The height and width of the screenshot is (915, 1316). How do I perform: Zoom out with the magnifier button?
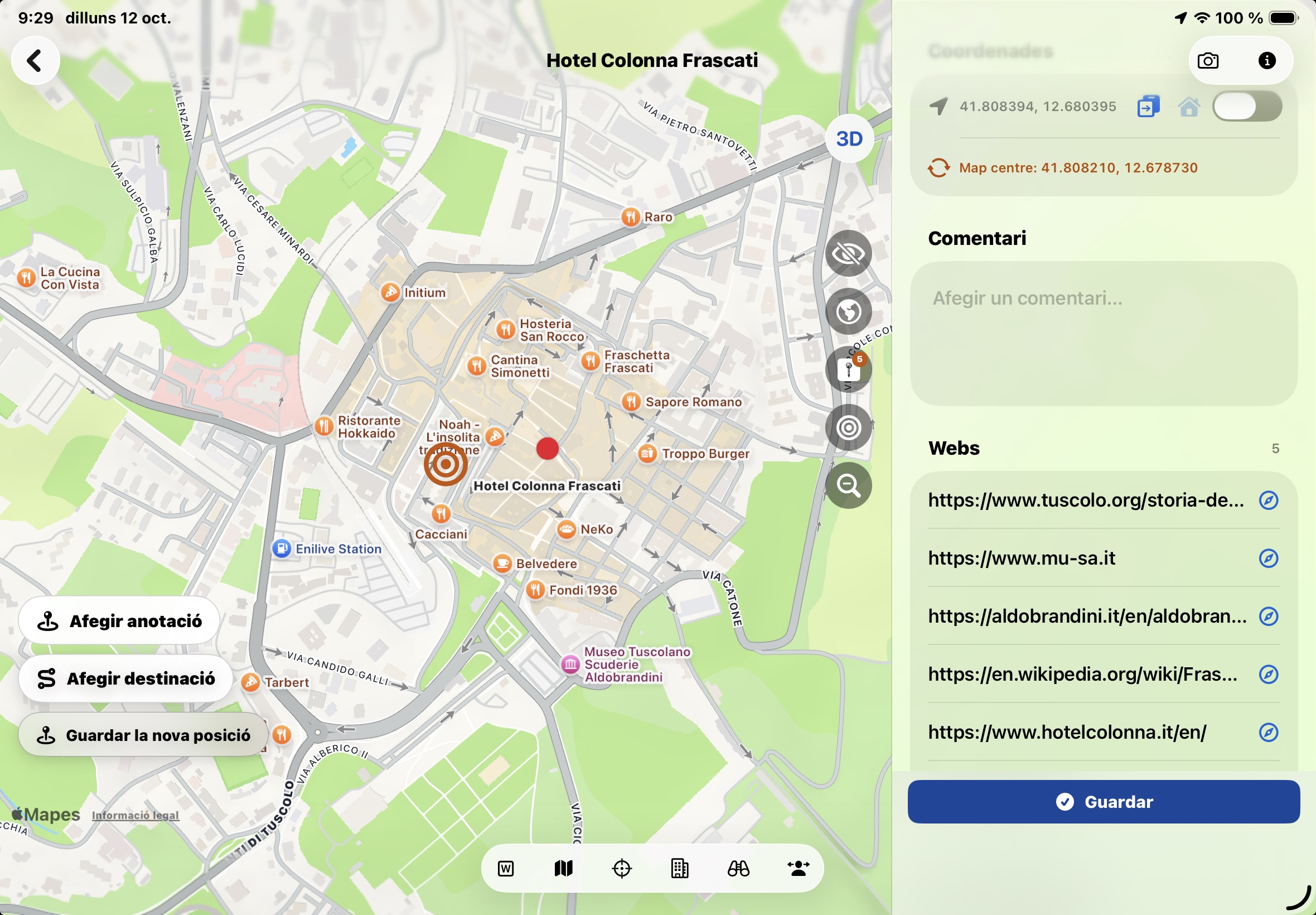tap(849, 485)
